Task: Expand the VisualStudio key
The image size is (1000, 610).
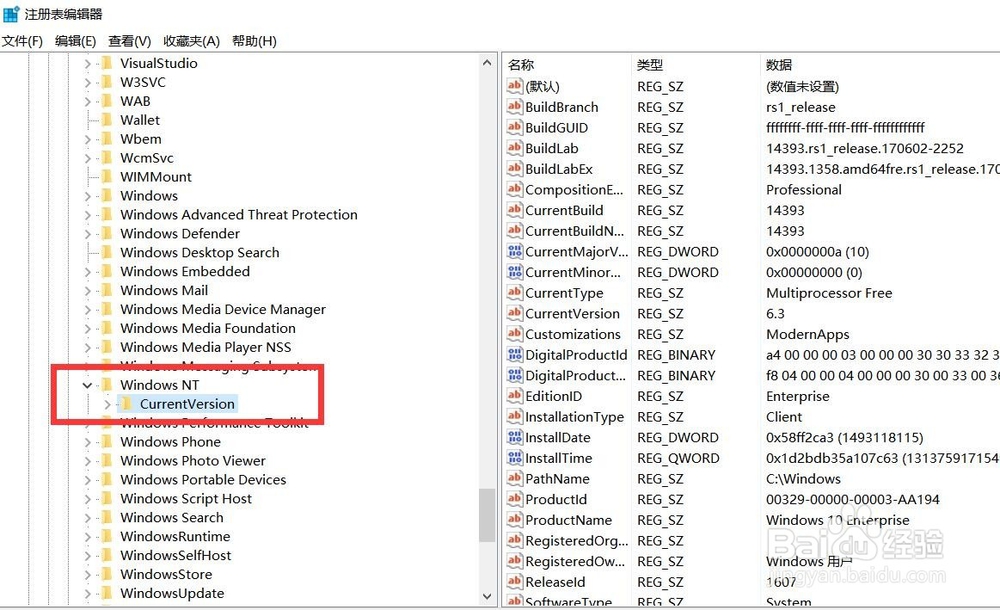Action: (88, 63)
